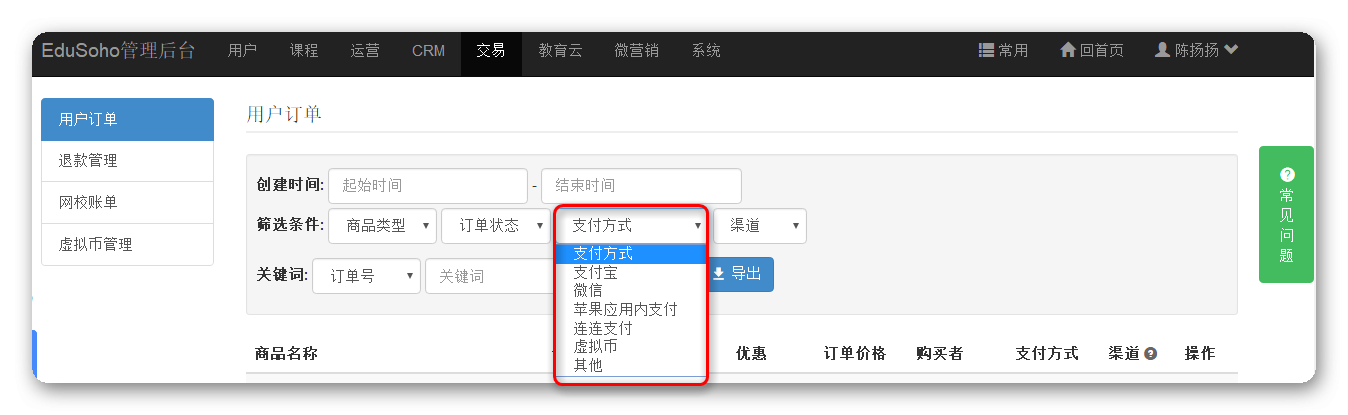Switch to the 课程 navigation tab
This screenshot has height=415, width=1348.
click(304, 50)
